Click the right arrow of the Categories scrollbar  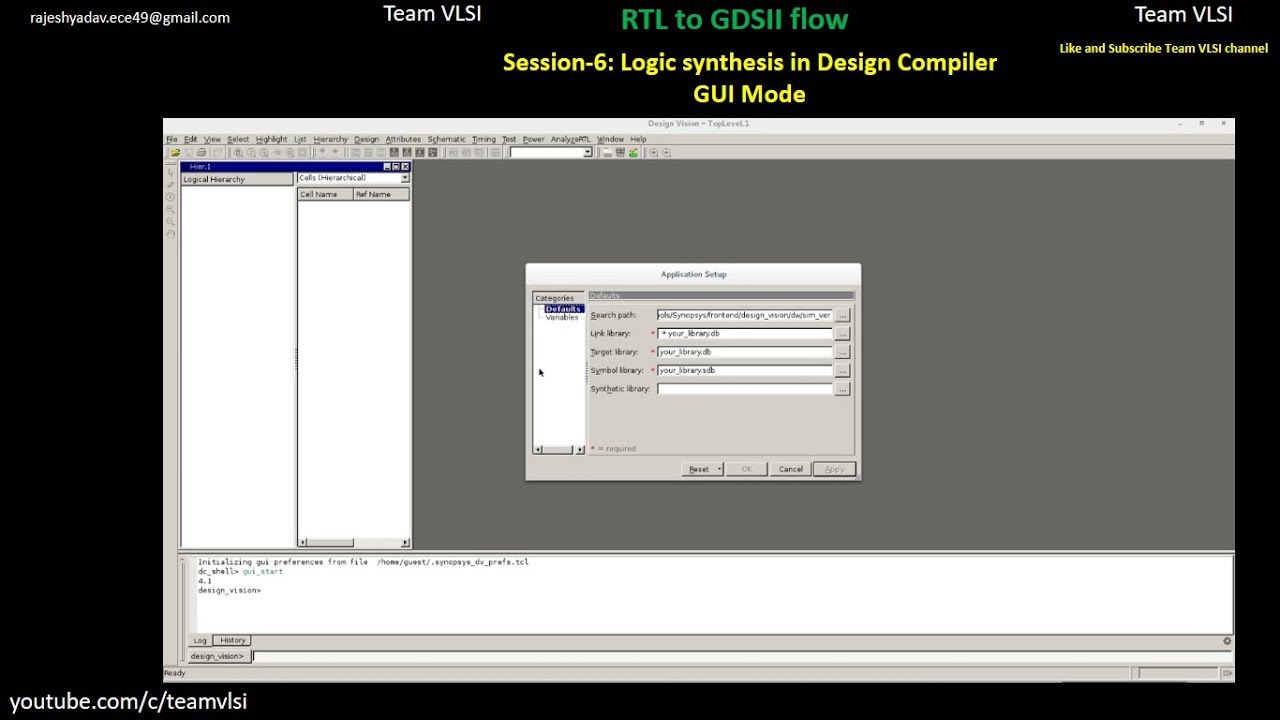(580, 450)
